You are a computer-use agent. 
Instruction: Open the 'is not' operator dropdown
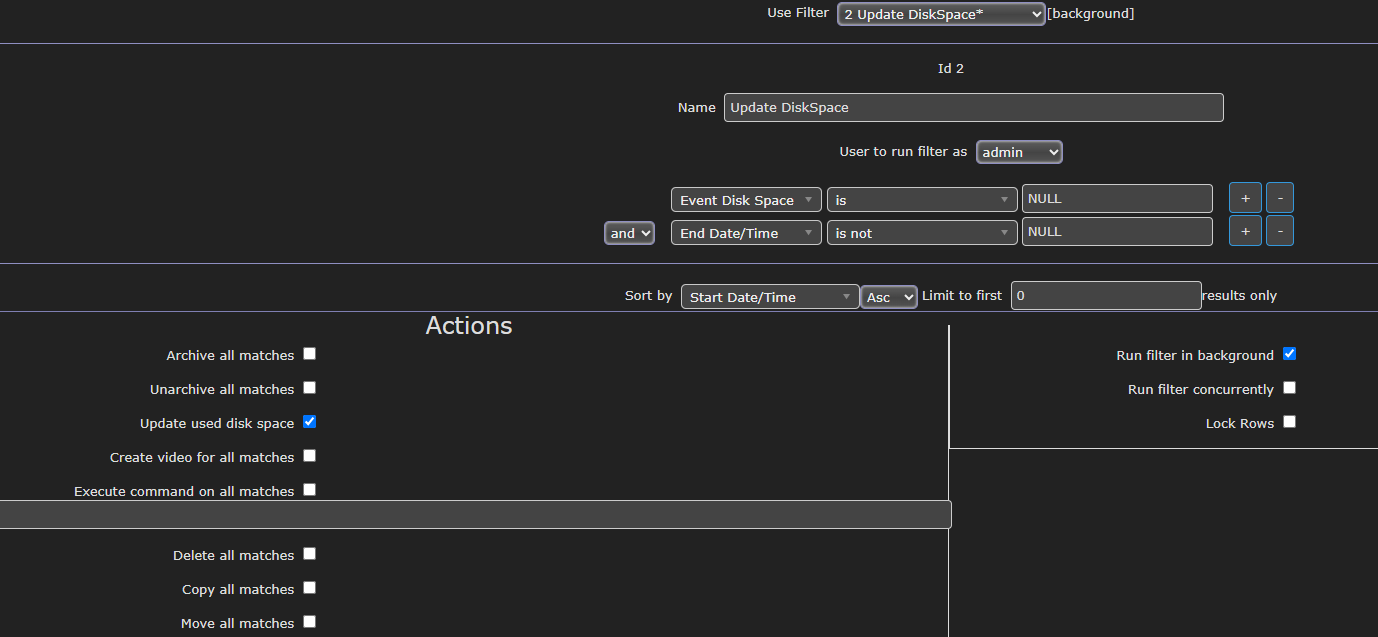coord(922,233)
